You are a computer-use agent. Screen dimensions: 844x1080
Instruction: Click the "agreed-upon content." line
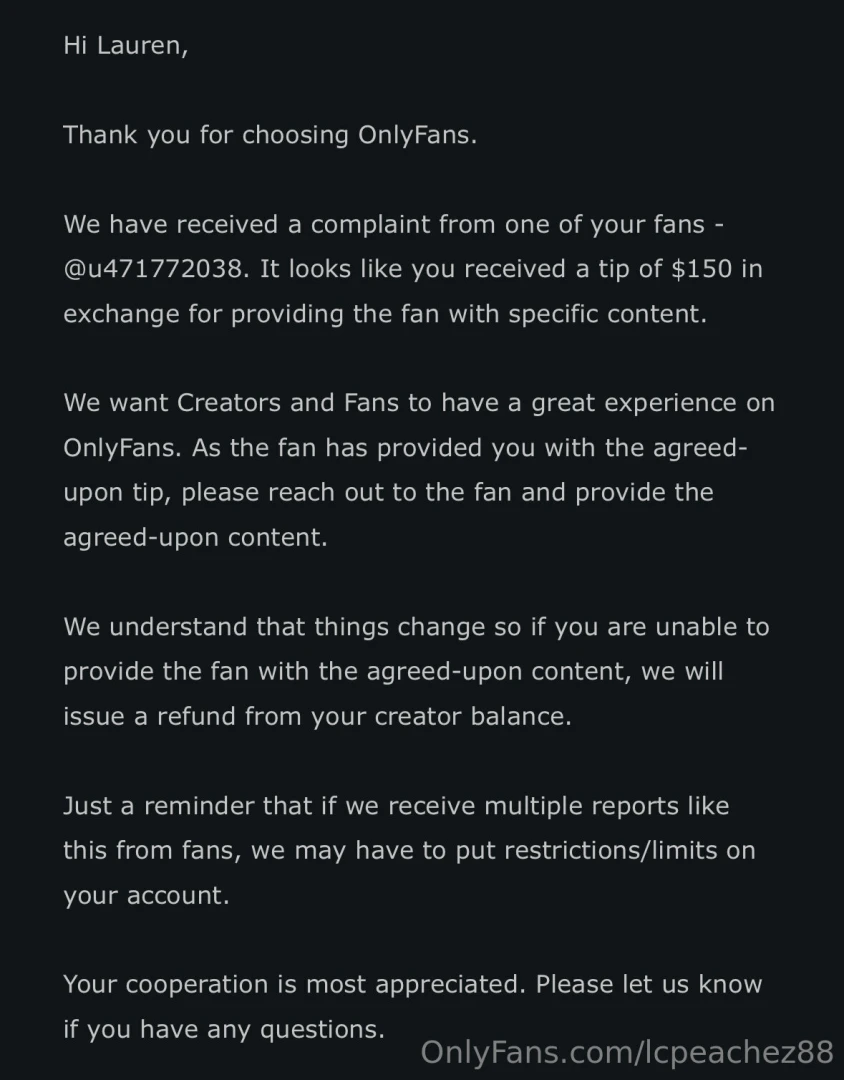195,537
